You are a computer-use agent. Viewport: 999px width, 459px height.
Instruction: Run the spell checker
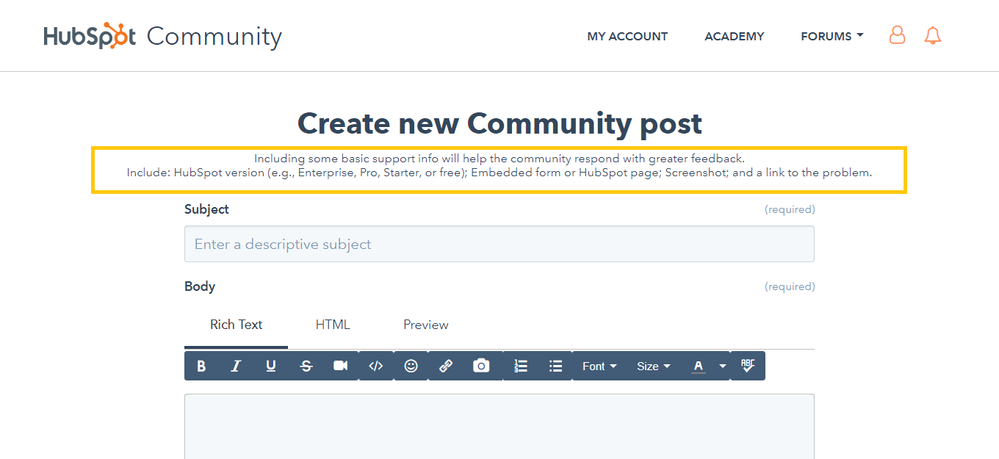[748, 366]
